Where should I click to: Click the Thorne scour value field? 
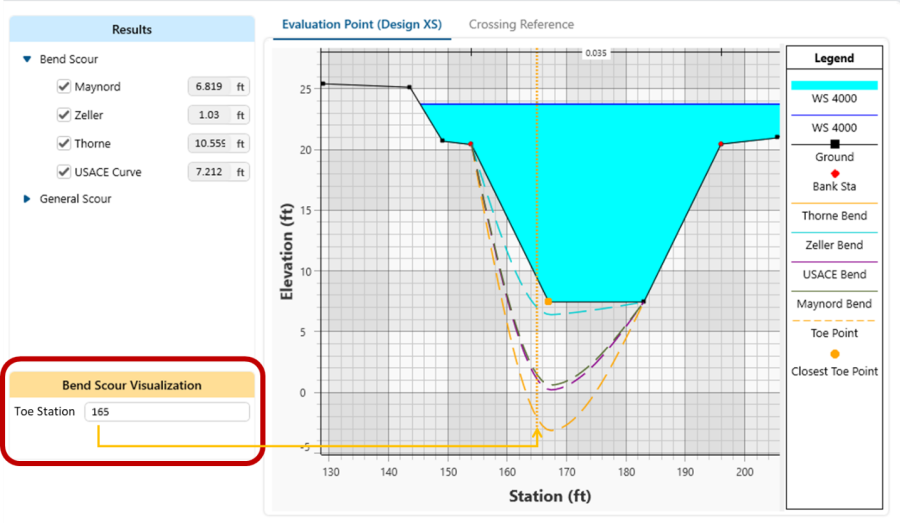(209, 144)
